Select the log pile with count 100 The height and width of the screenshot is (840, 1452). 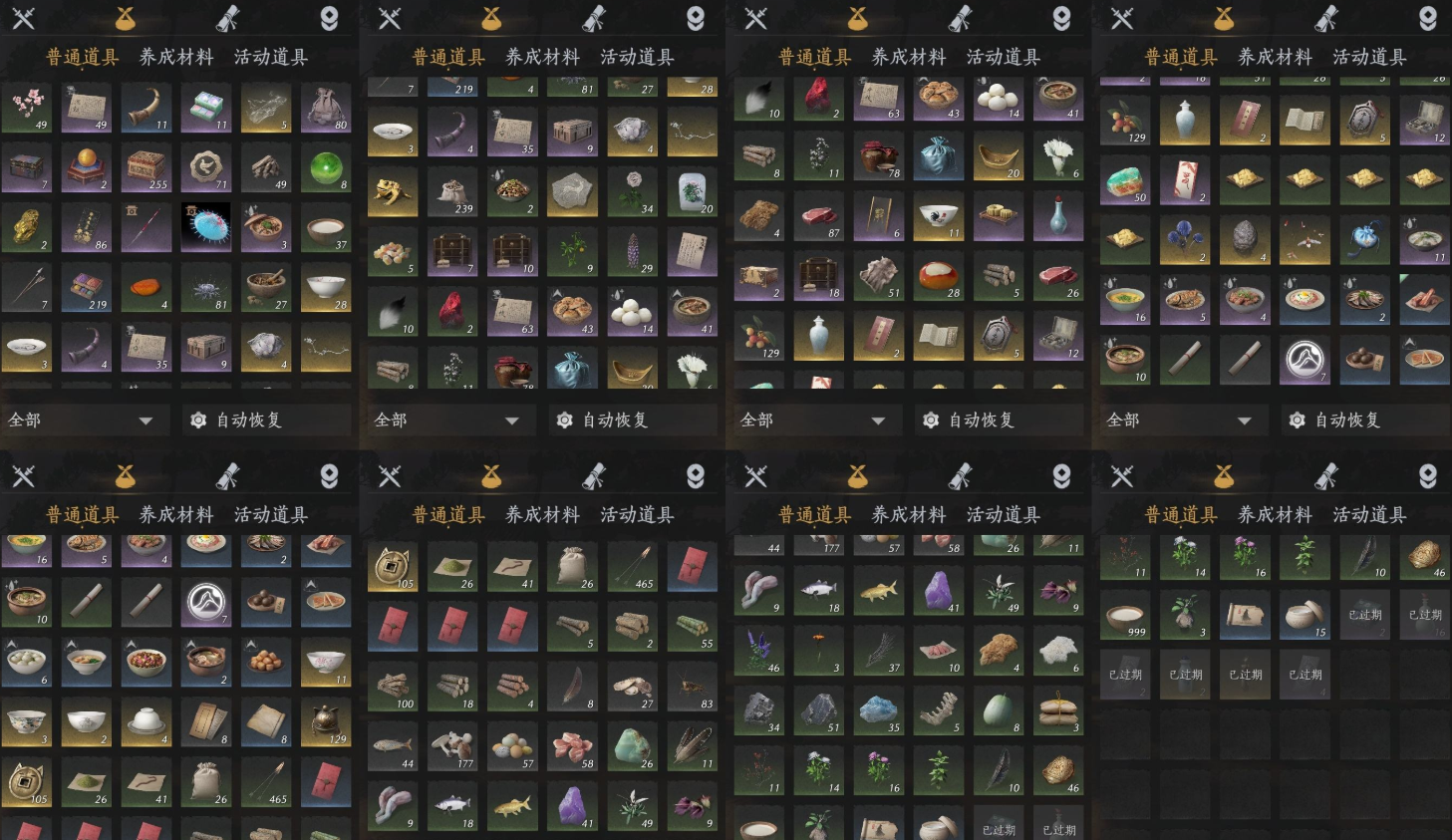pos(393,687)
